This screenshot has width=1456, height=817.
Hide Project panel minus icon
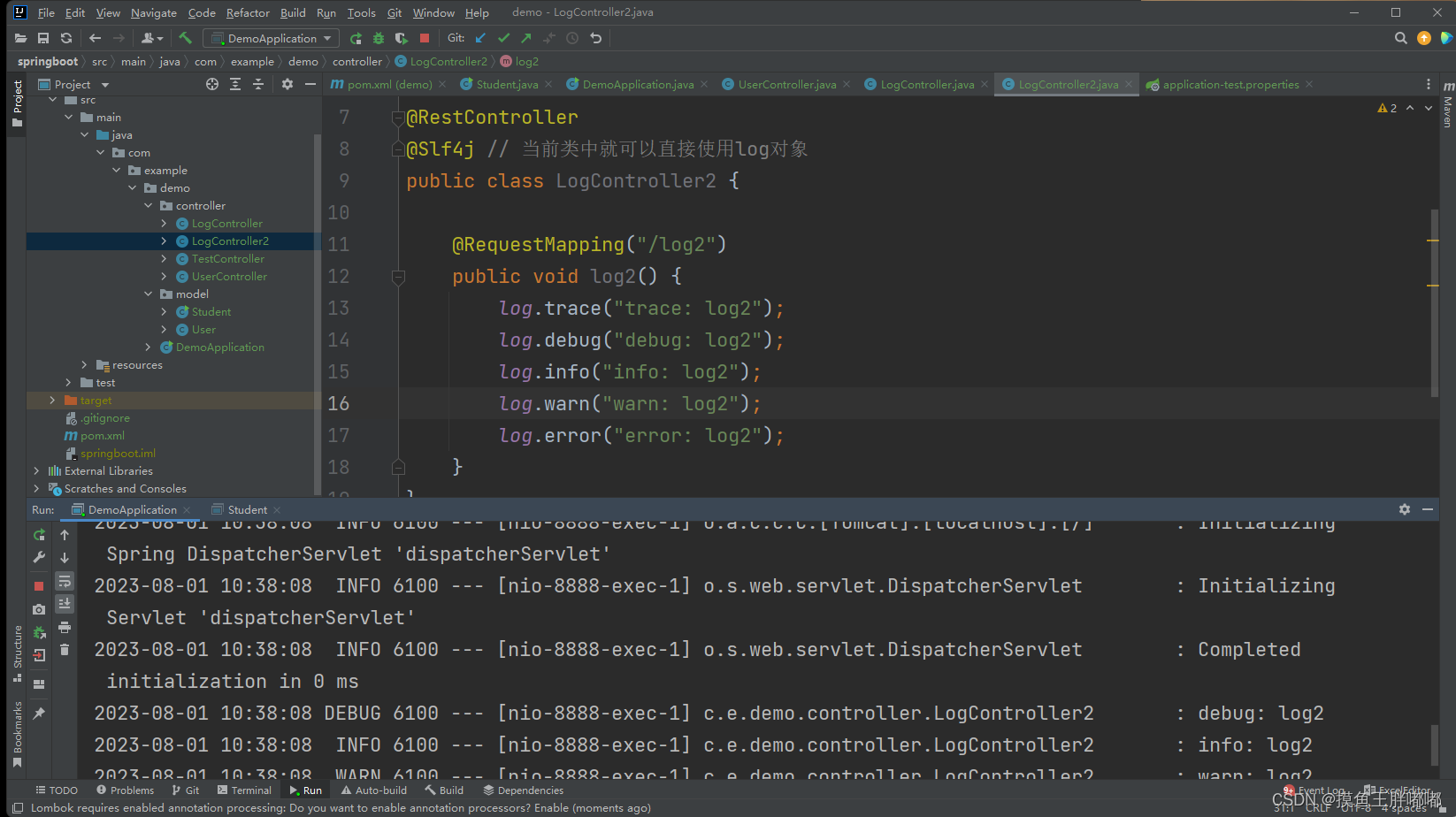coord(310,84)
